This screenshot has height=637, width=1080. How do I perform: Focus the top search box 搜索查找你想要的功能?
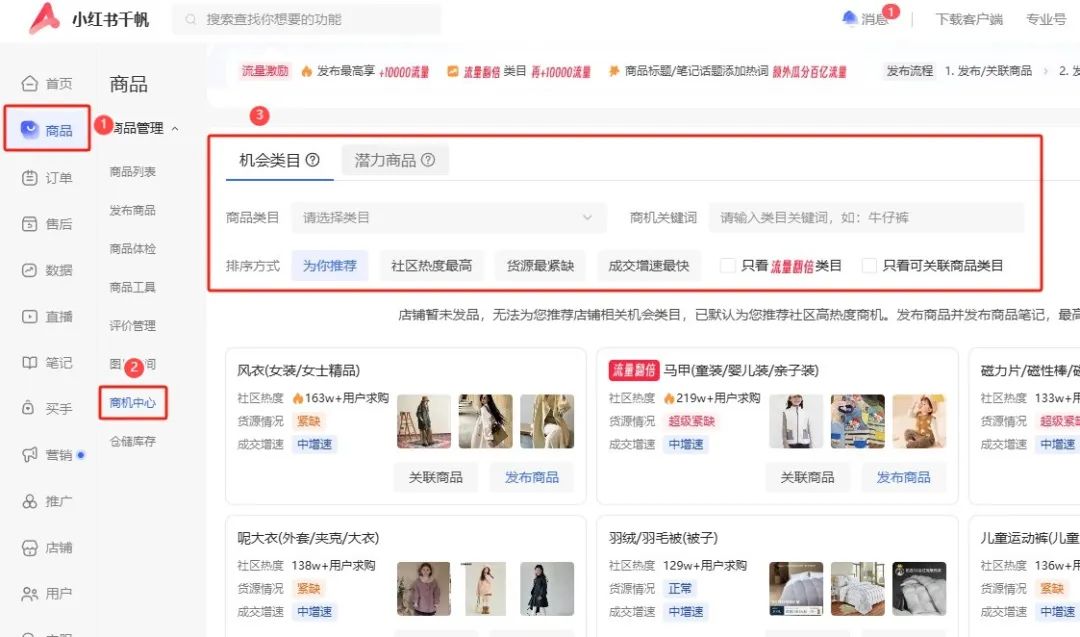307,19
